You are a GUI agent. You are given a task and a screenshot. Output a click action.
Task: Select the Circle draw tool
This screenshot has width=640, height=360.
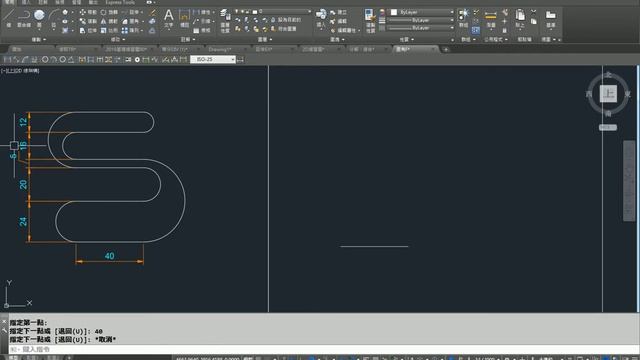(x=39, y=18)
